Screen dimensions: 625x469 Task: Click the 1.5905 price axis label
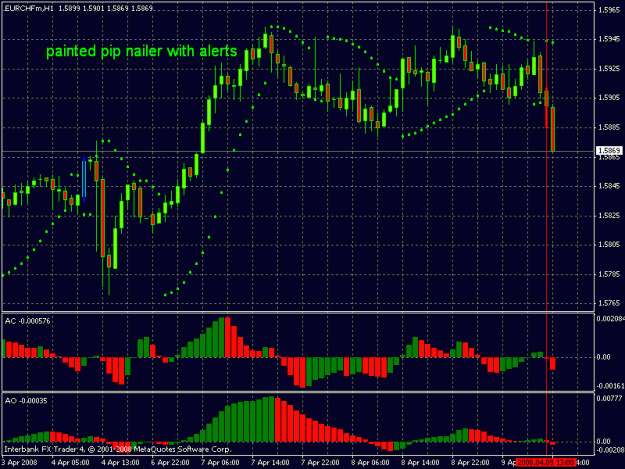(609, 98)
